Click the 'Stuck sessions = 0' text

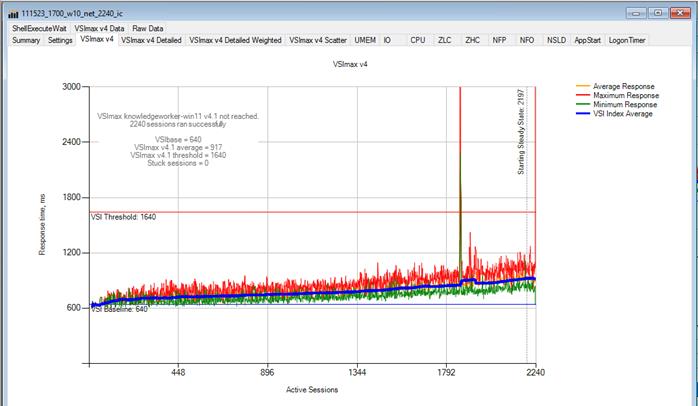tap(178, 163)
